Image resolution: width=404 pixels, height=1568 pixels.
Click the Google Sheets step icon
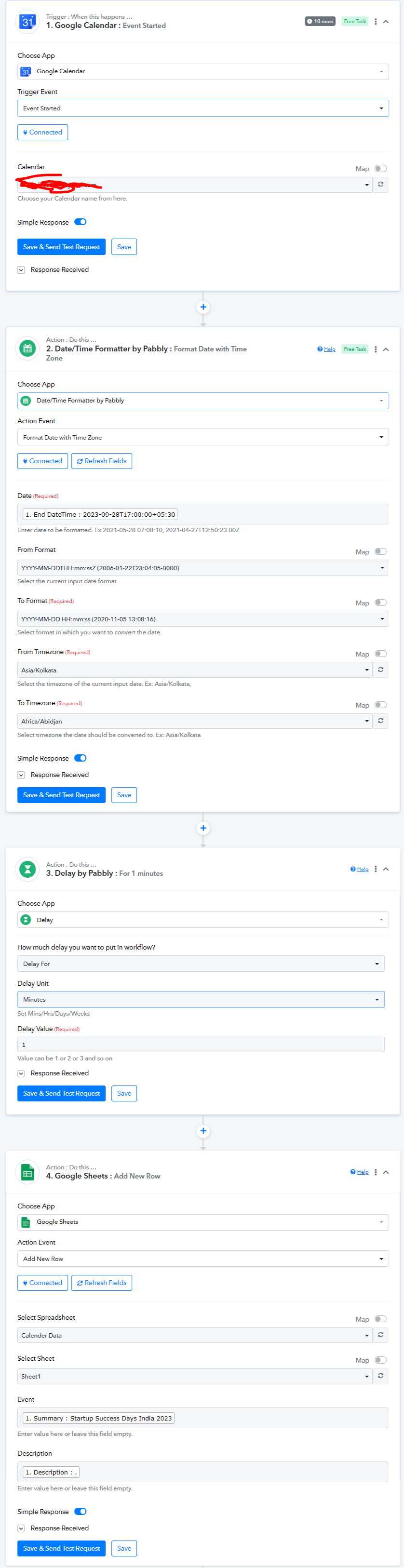click(27, 1172)
